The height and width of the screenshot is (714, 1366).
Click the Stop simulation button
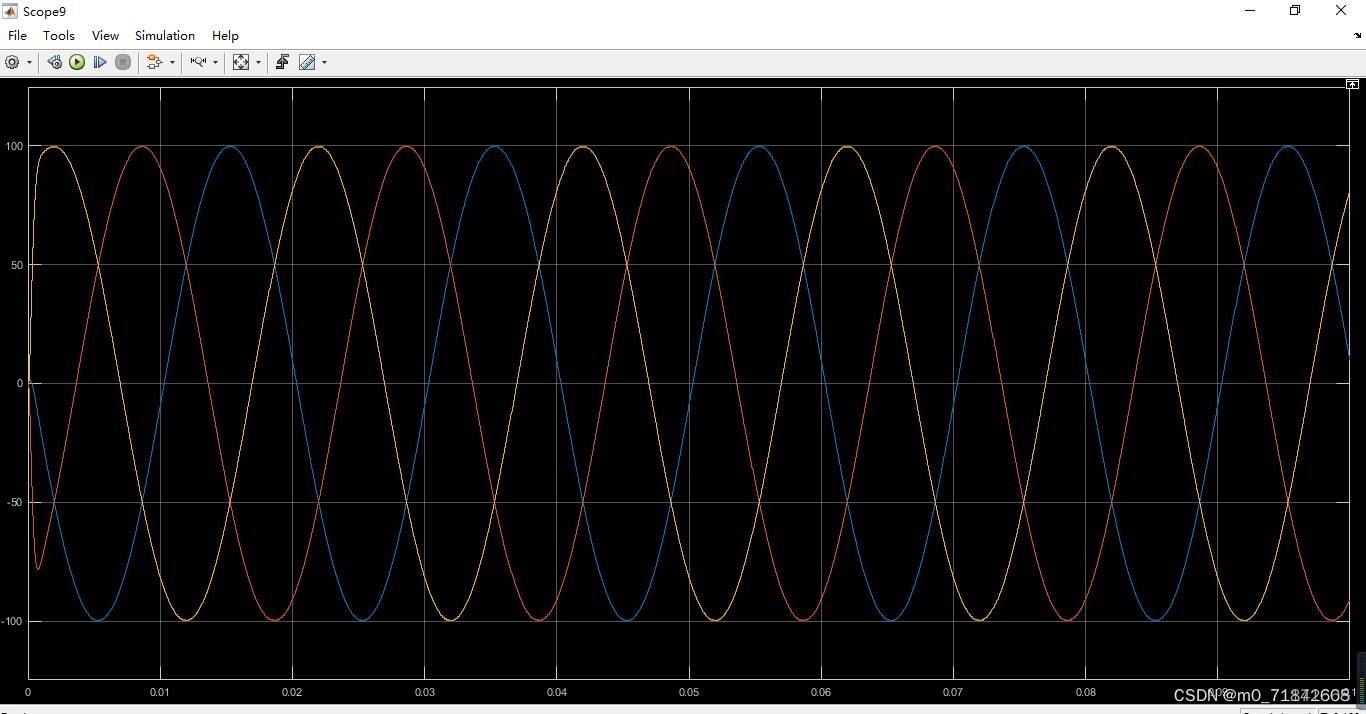tap(123, 61)
